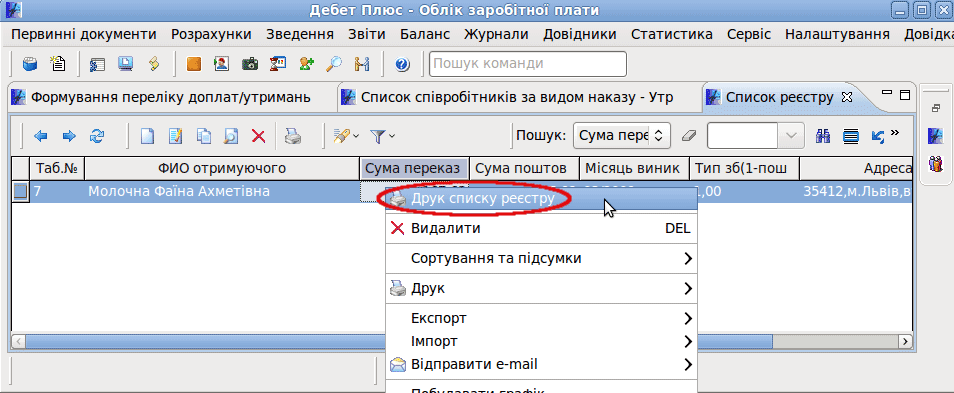Open the Довідники menu
Screen dimensions: 954x393
point(580,34)
